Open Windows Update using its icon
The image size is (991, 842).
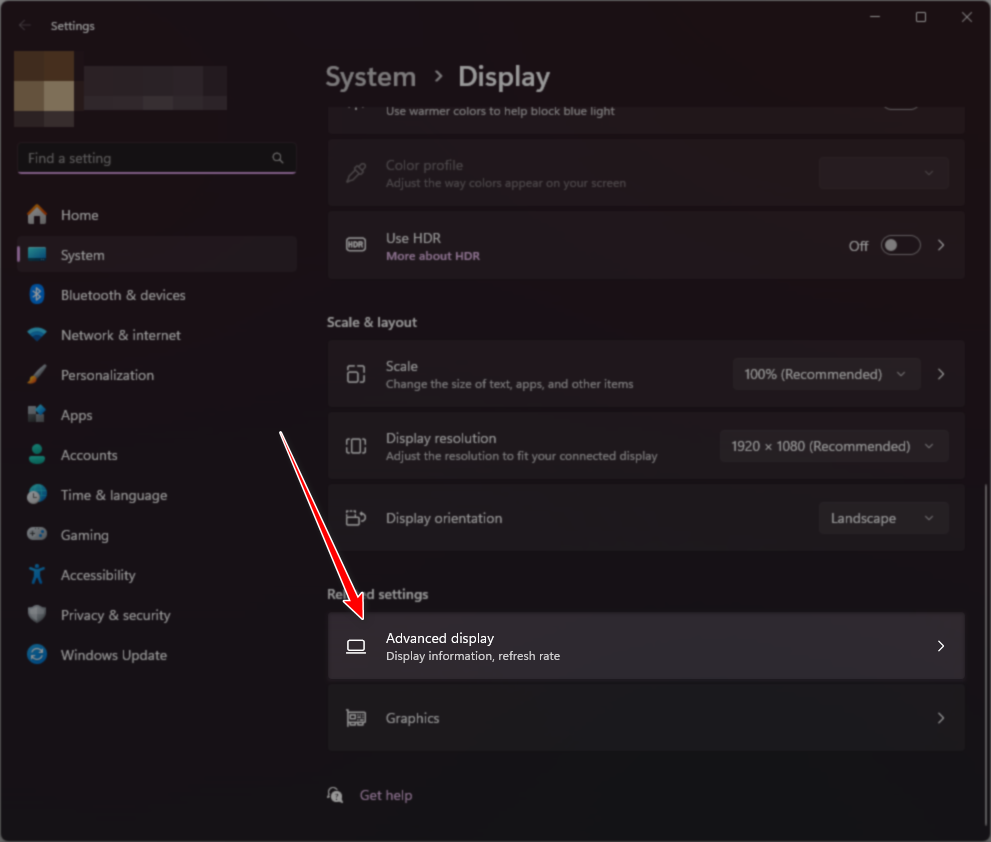pyautogui.click(x=37, y=655)
